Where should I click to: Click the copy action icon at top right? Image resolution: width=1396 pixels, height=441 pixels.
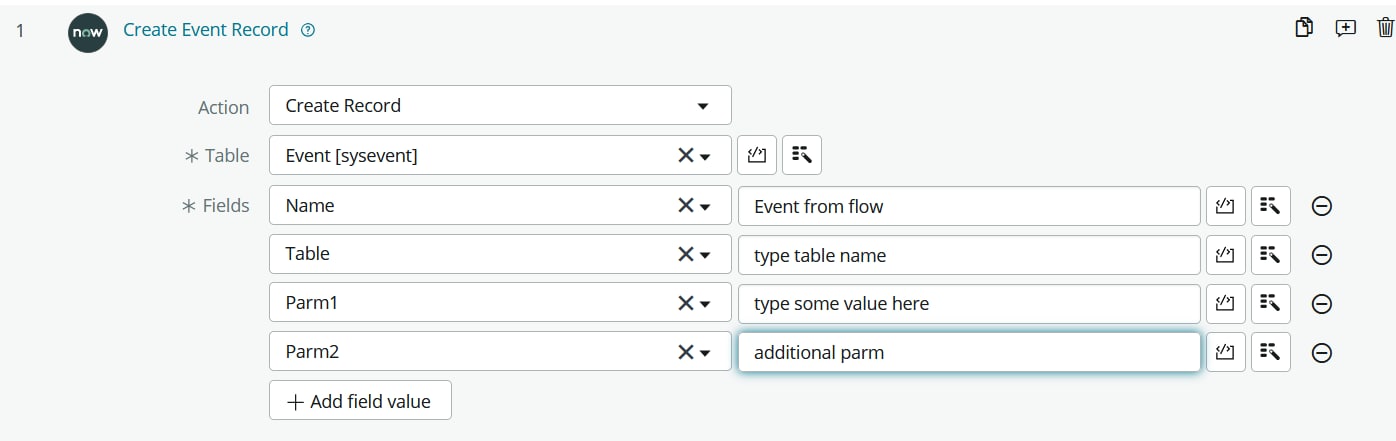[1304, 28]
